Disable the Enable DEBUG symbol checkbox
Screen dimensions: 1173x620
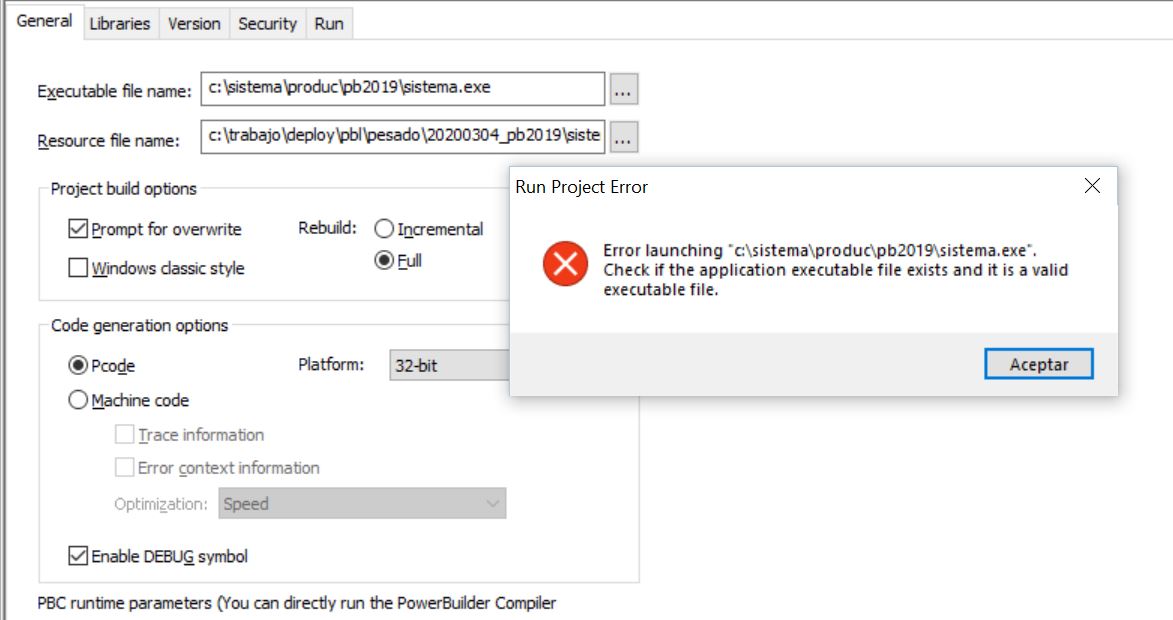(x=78, y=556)
